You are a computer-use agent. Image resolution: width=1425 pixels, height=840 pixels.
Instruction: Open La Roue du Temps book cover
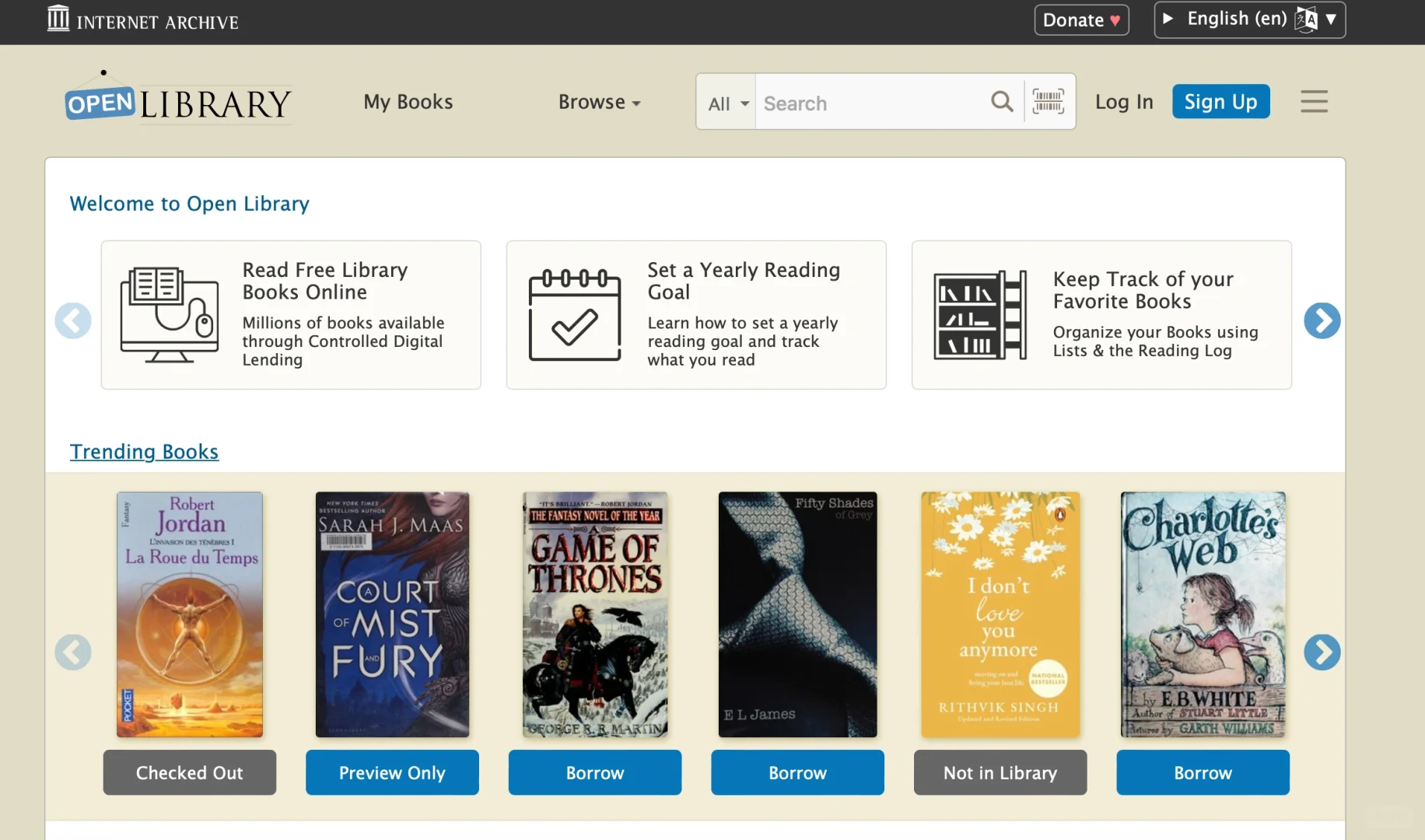[x=190, y=614]
